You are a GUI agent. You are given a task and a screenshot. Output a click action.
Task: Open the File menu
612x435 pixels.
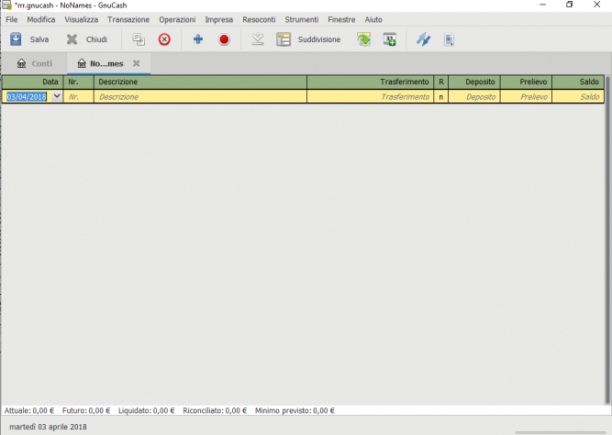pos(11,20)
